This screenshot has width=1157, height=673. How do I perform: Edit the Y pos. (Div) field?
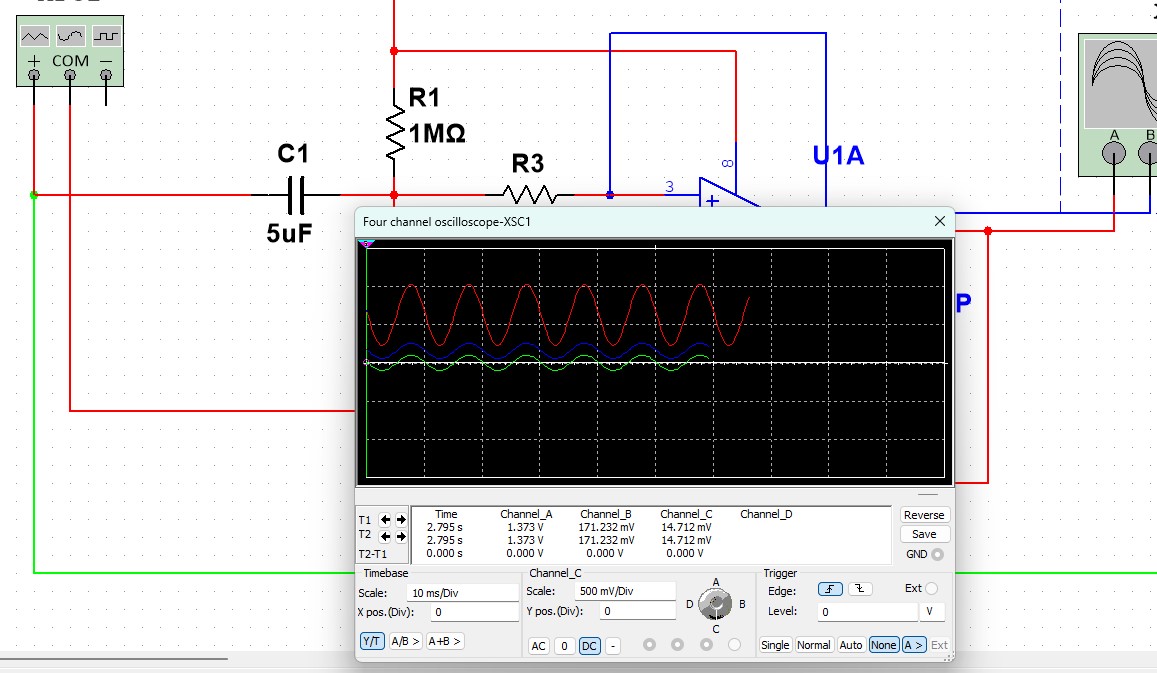[x=638, y=611]
